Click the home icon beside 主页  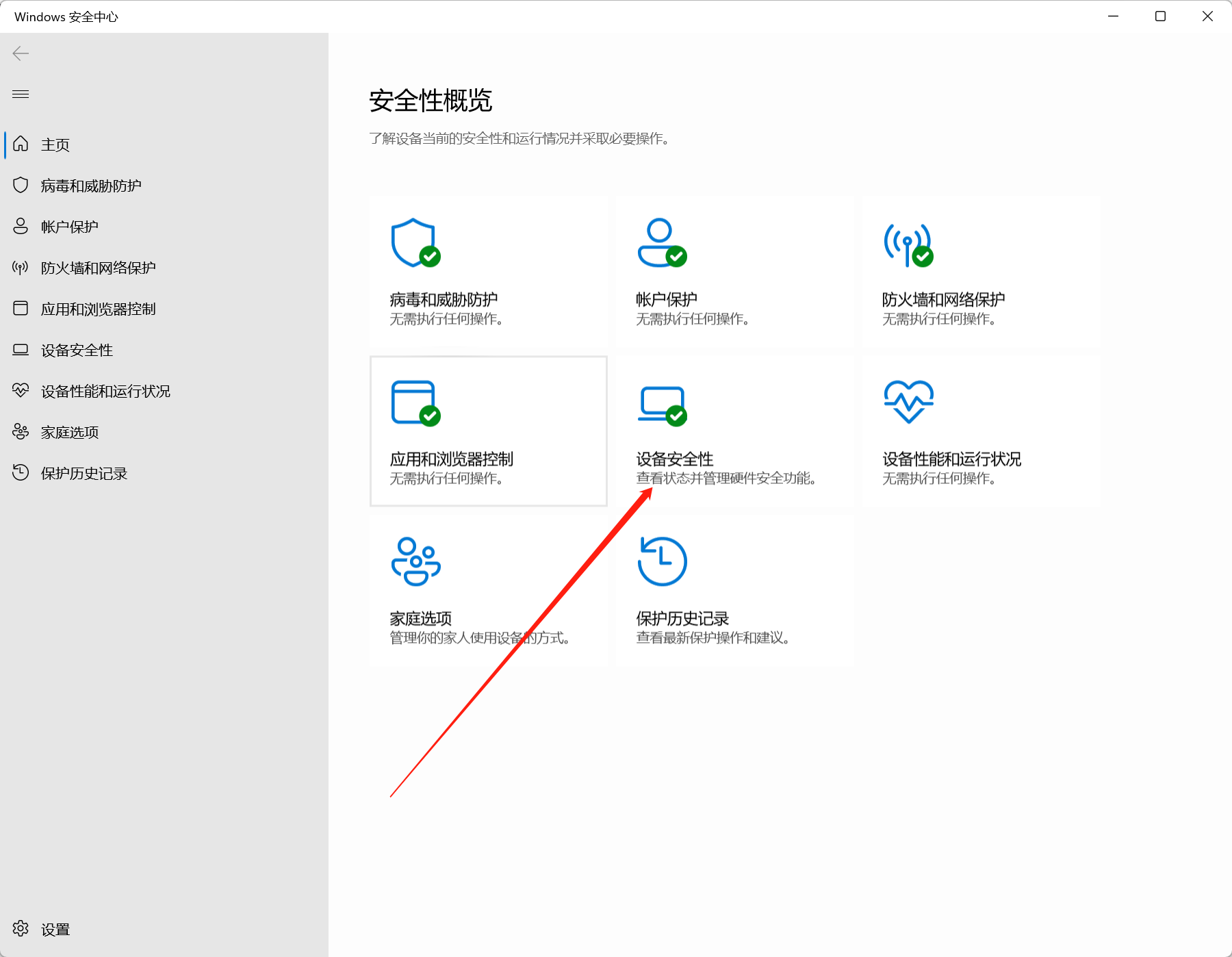click(21, 144)
